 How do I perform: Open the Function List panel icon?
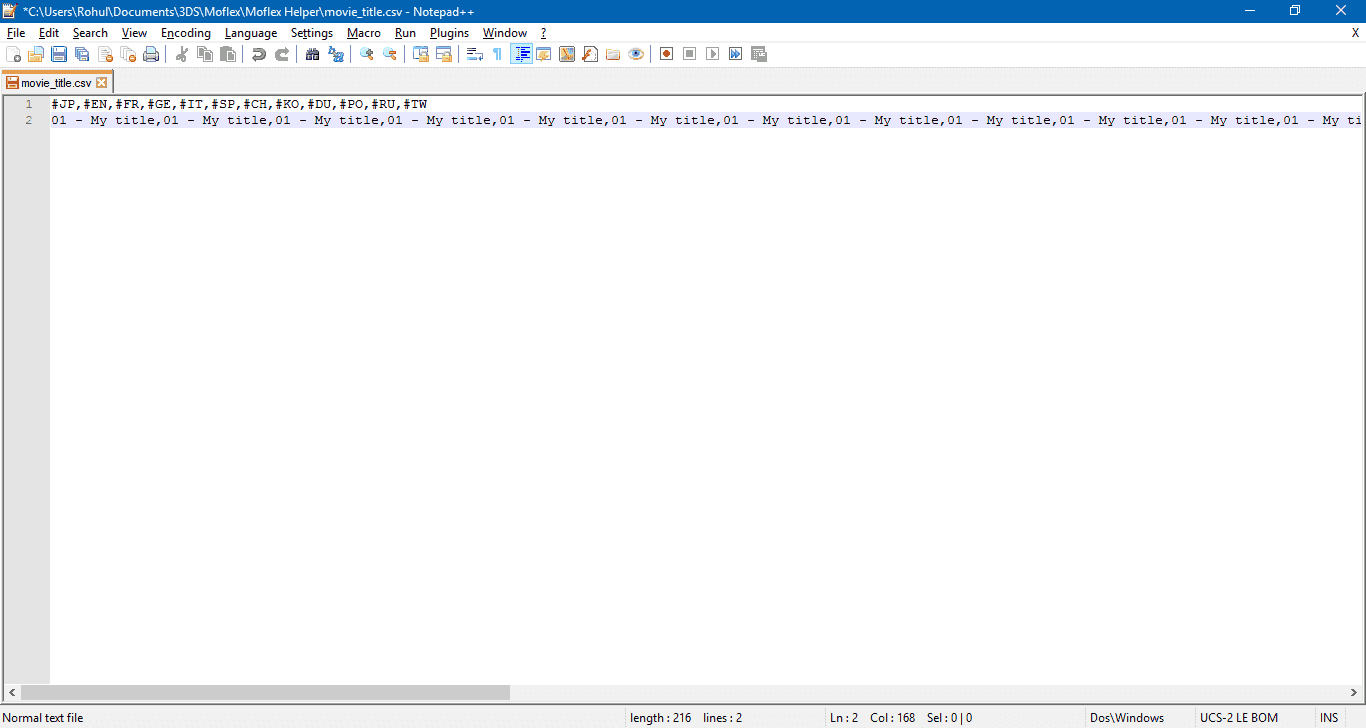[x=590, y=54]
